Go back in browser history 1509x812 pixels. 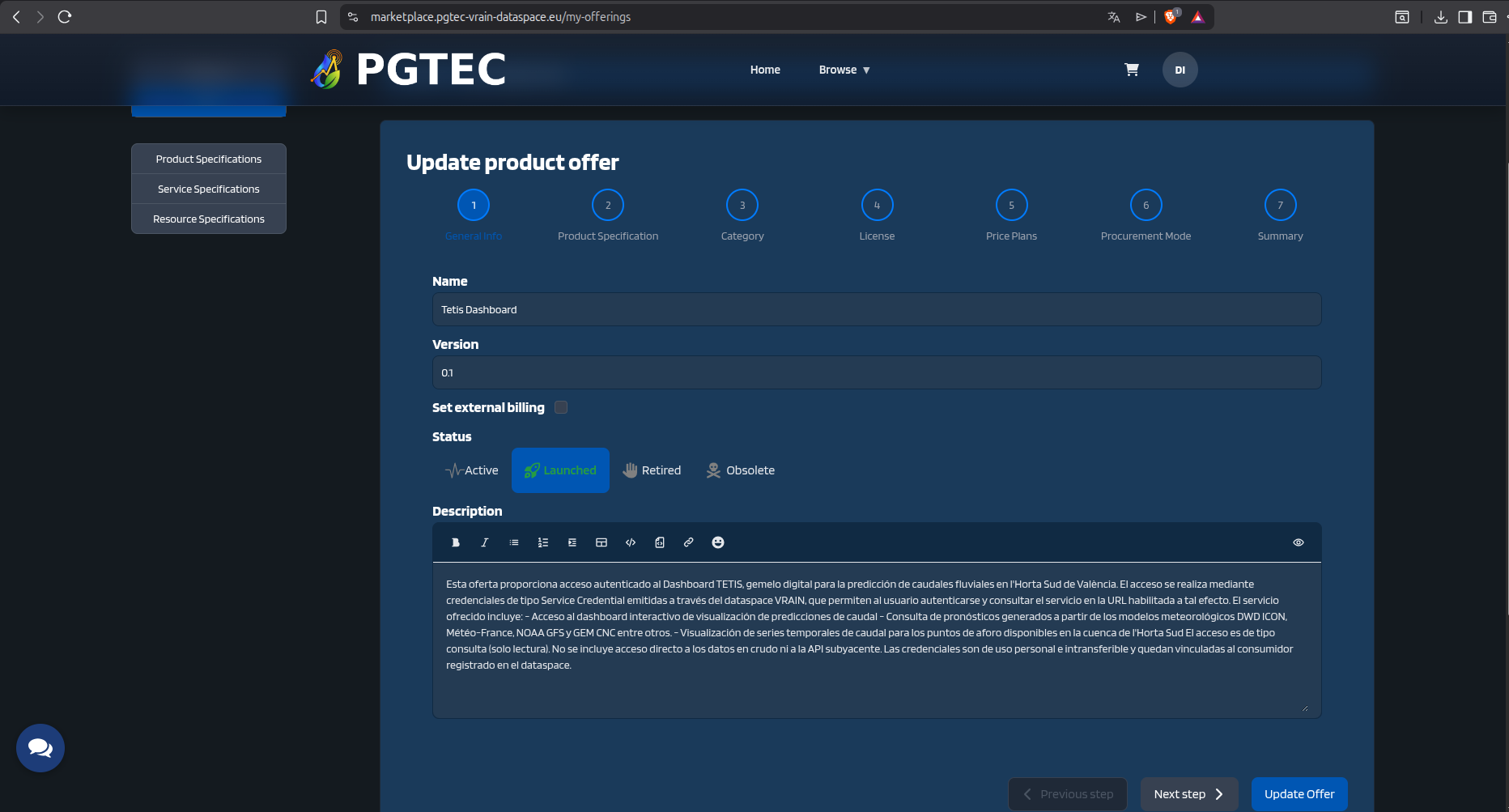[16, 16]
